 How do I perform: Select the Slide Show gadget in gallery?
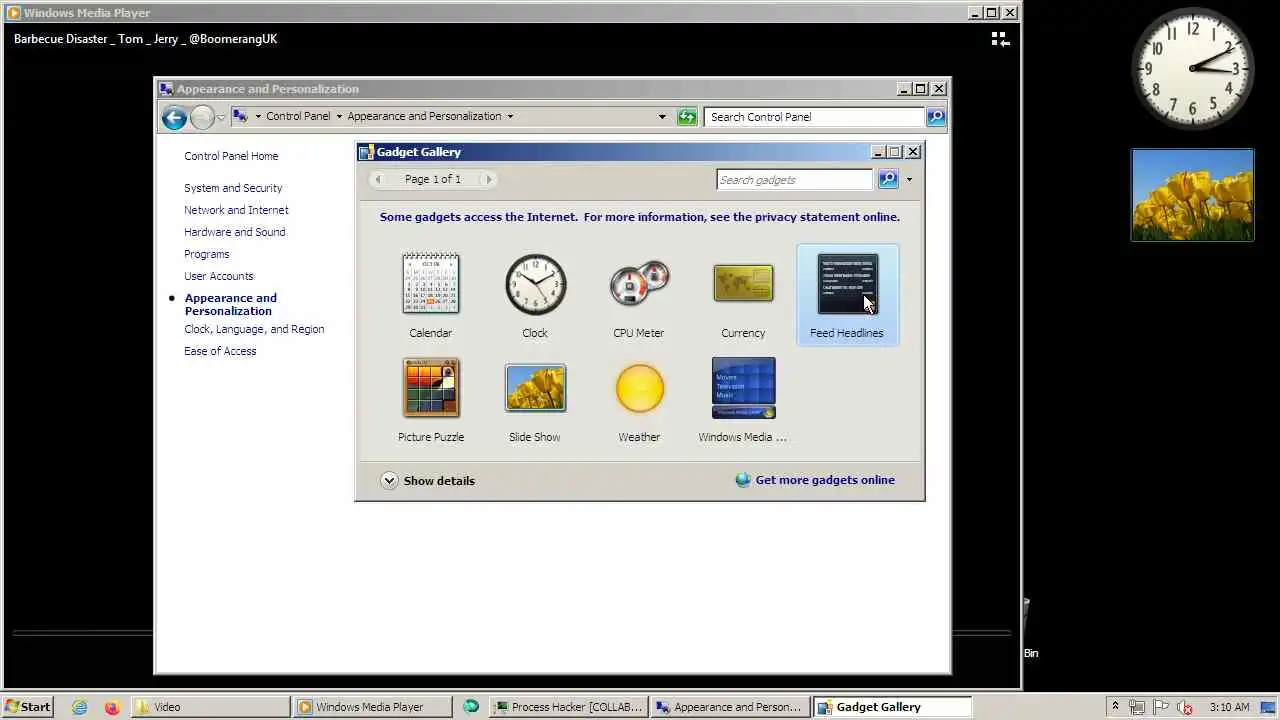click(x=535, y=388)
